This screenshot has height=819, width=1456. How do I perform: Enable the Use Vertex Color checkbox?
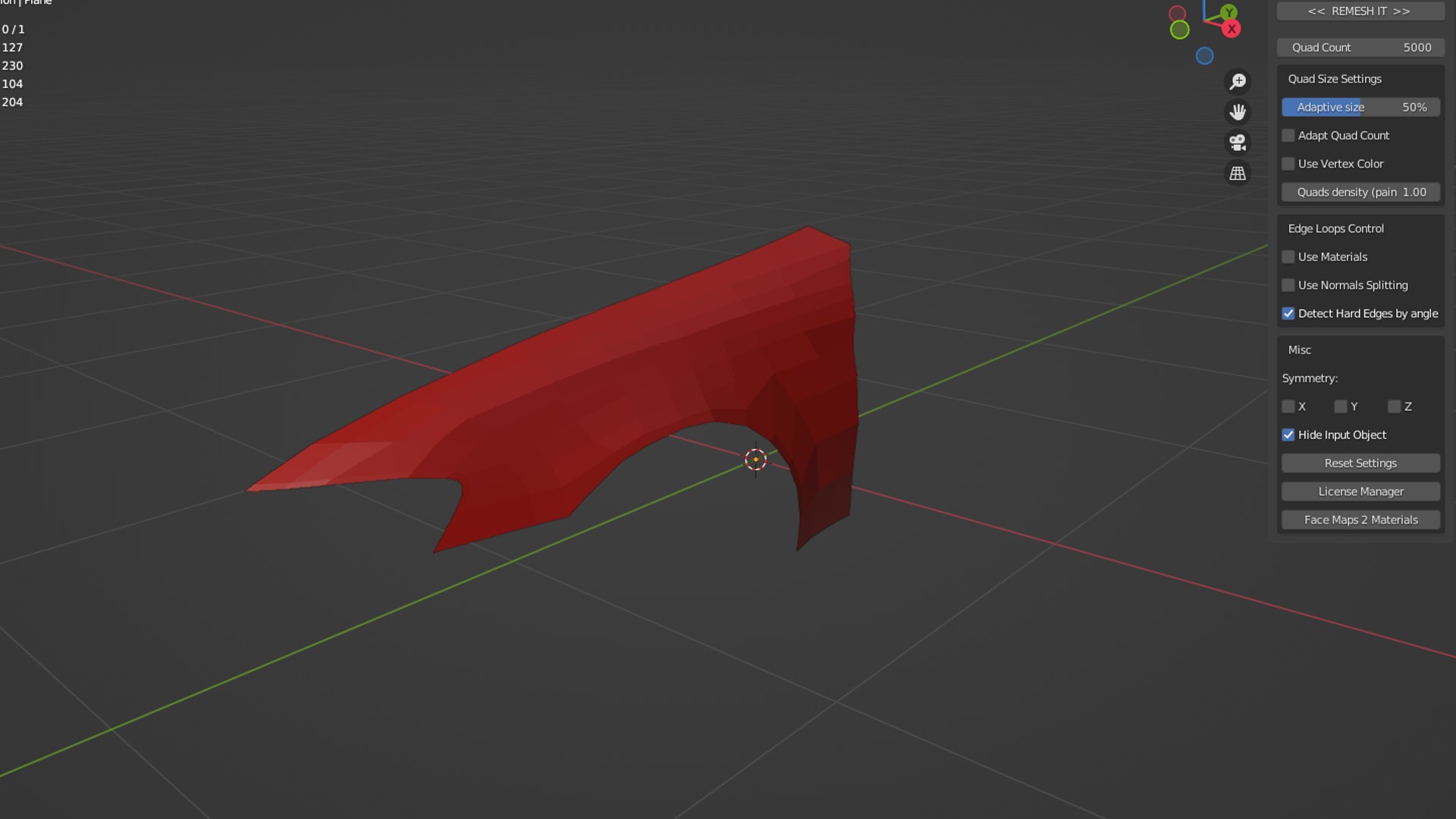1288,164
